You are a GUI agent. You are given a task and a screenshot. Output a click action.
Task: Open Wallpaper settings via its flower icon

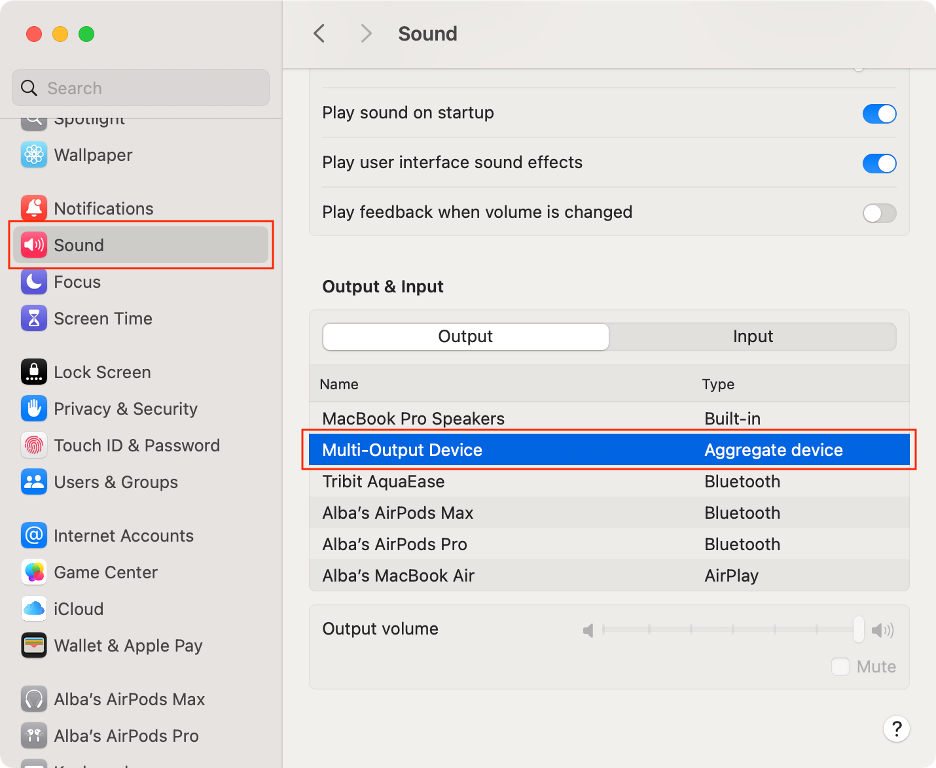pos(34,155)
